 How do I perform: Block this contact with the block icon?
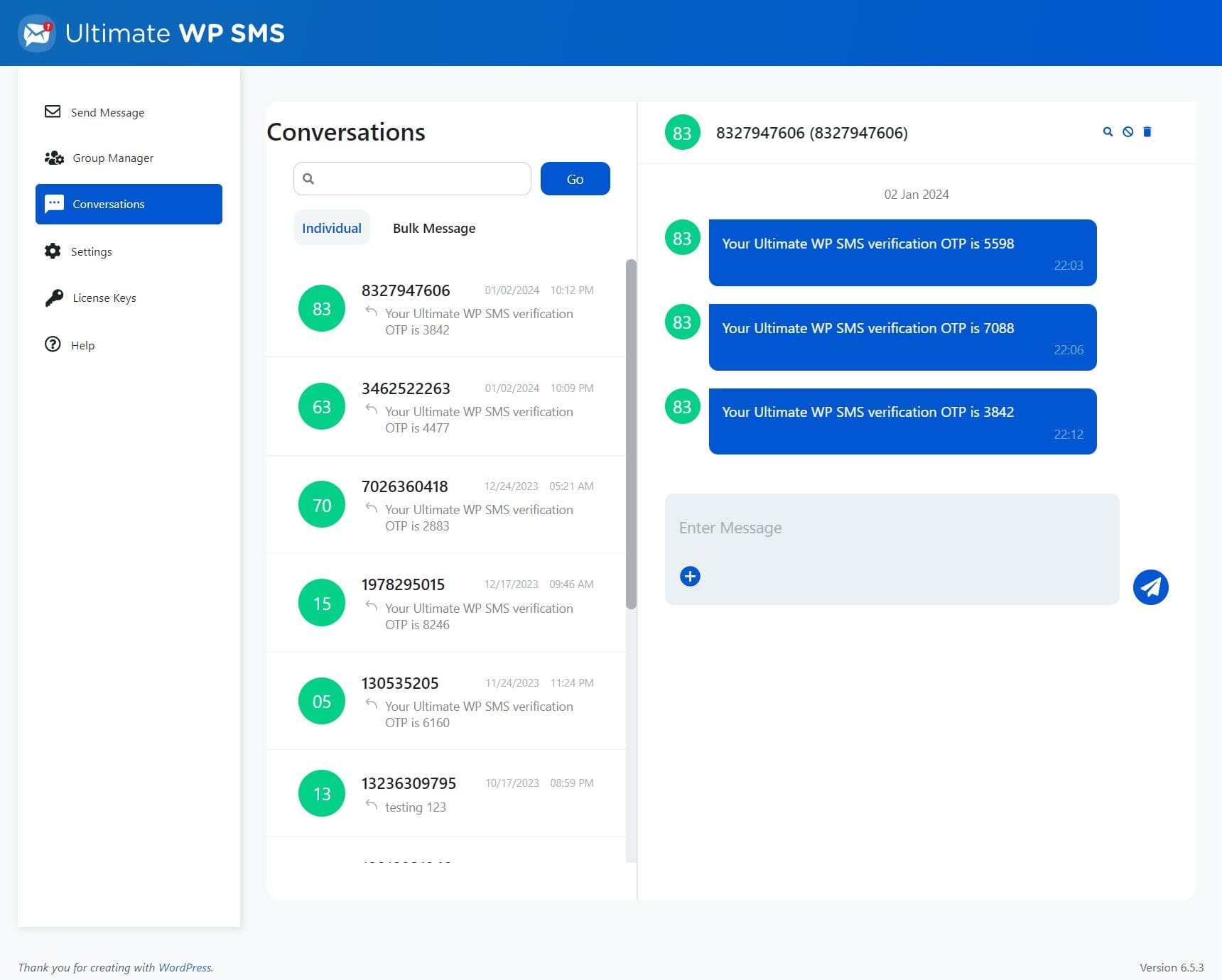[x=1128, y=132]
